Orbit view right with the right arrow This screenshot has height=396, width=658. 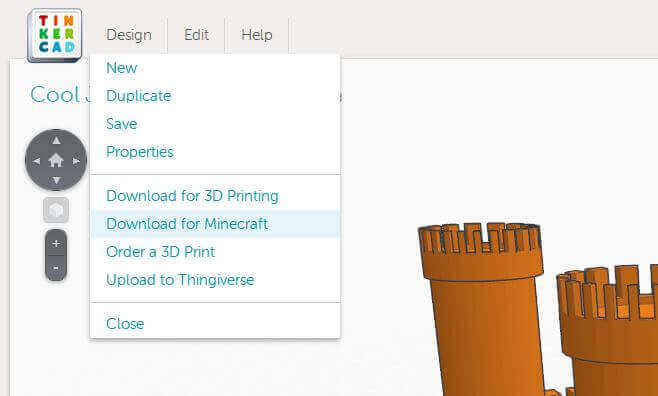[76, 161]
